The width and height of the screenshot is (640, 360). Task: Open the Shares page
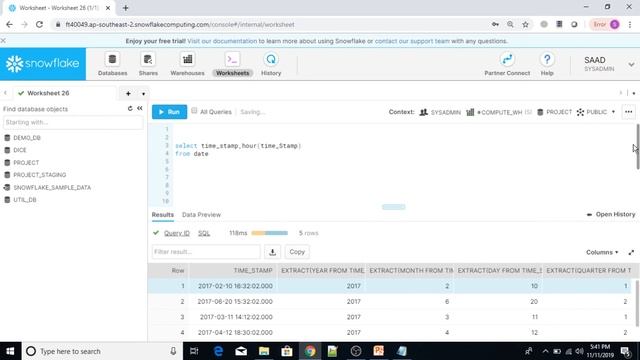(148, 64)
